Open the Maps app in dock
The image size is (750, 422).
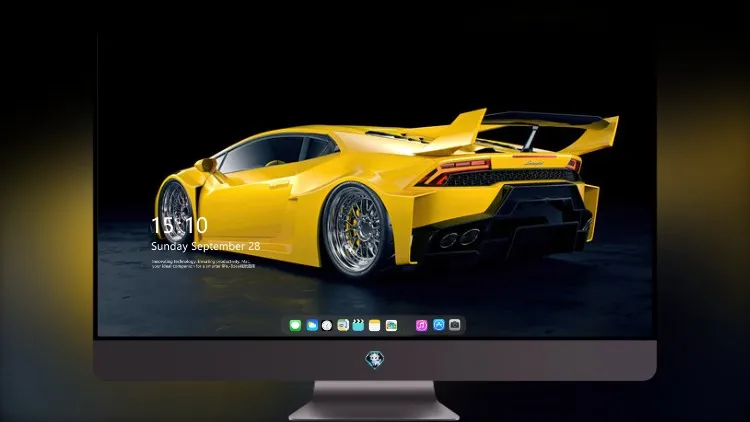point(343,326)
